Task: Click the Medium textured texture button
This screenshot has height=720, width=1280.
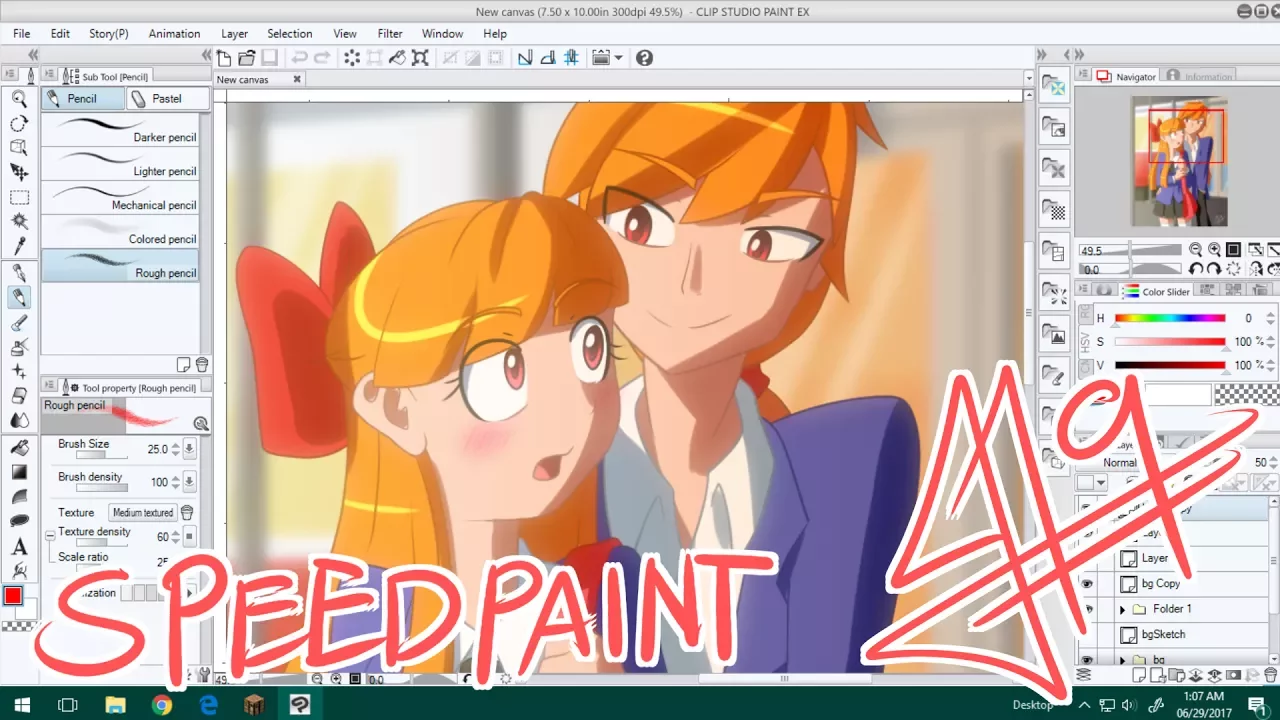Action: 143,513
